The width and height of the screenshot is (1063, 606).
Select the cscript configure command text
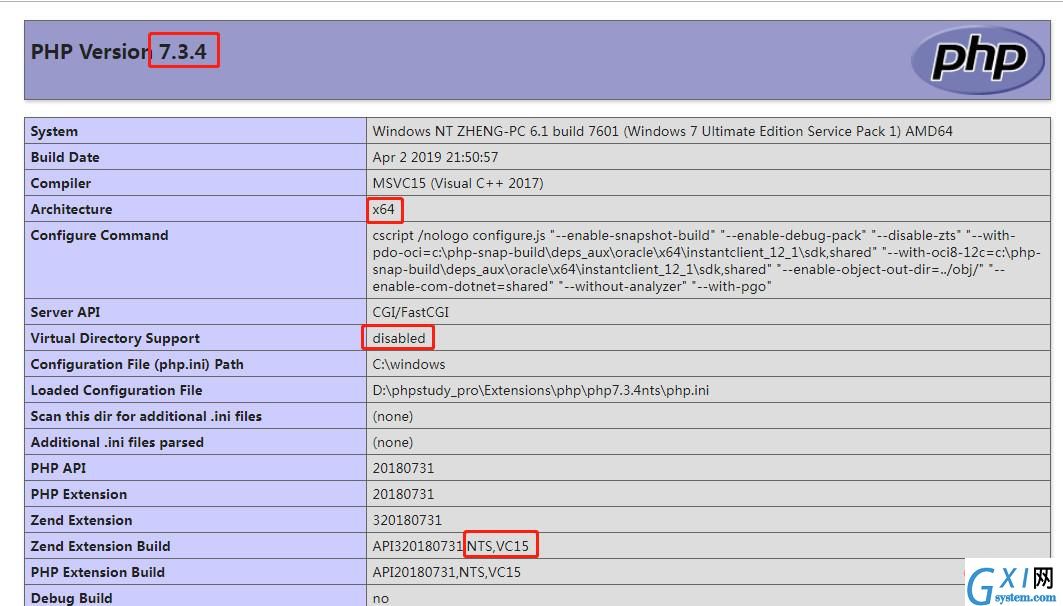[706, 261]
